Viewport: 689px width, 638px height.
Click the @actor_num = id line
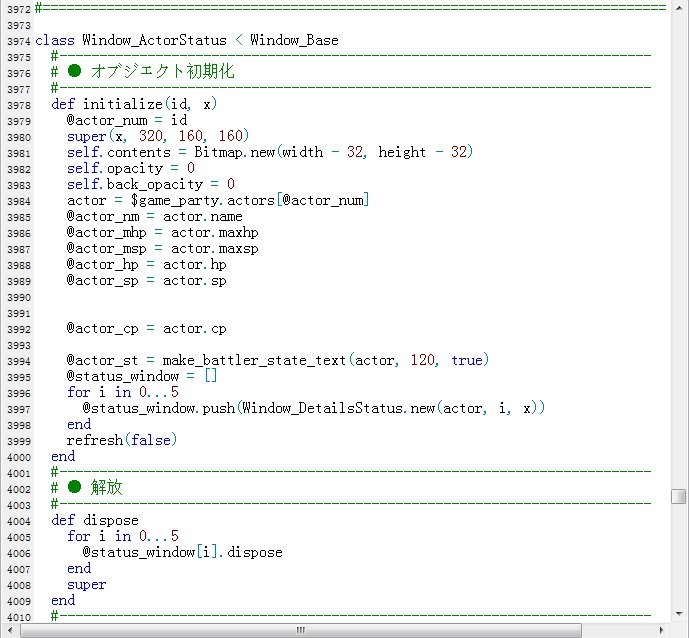tap(127, 120)
